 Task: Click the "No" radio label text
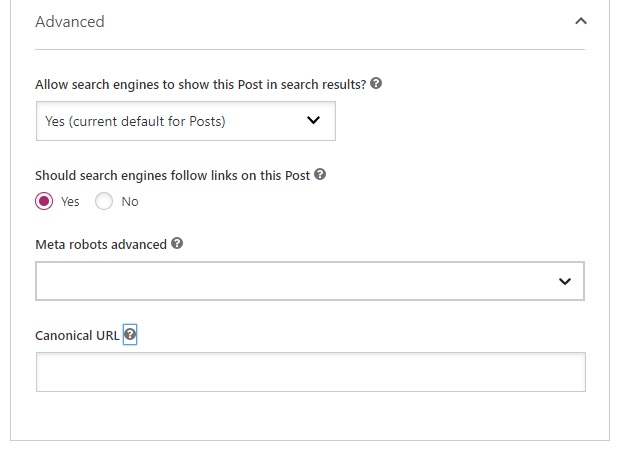pyautogui.click(x=130, y=202)
